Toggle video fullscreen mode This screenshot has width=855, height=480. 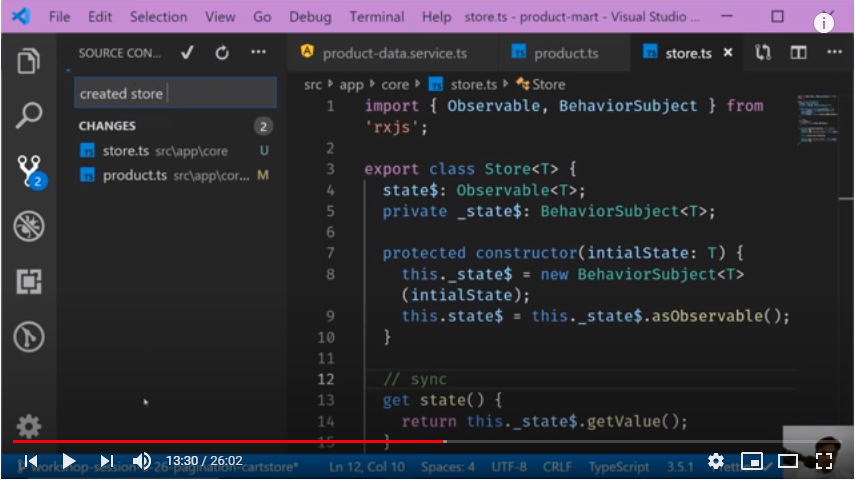(824, 461)
